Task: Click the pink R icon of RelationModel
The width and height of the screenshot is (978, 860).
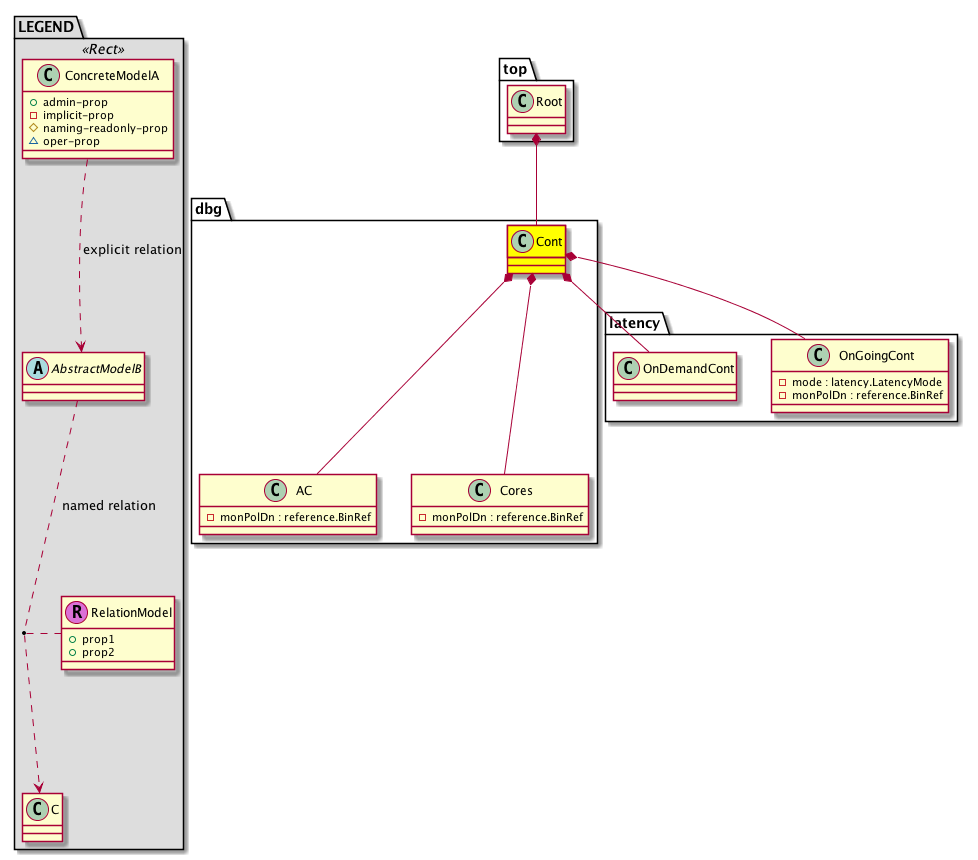Action: (x=75, y=612)
